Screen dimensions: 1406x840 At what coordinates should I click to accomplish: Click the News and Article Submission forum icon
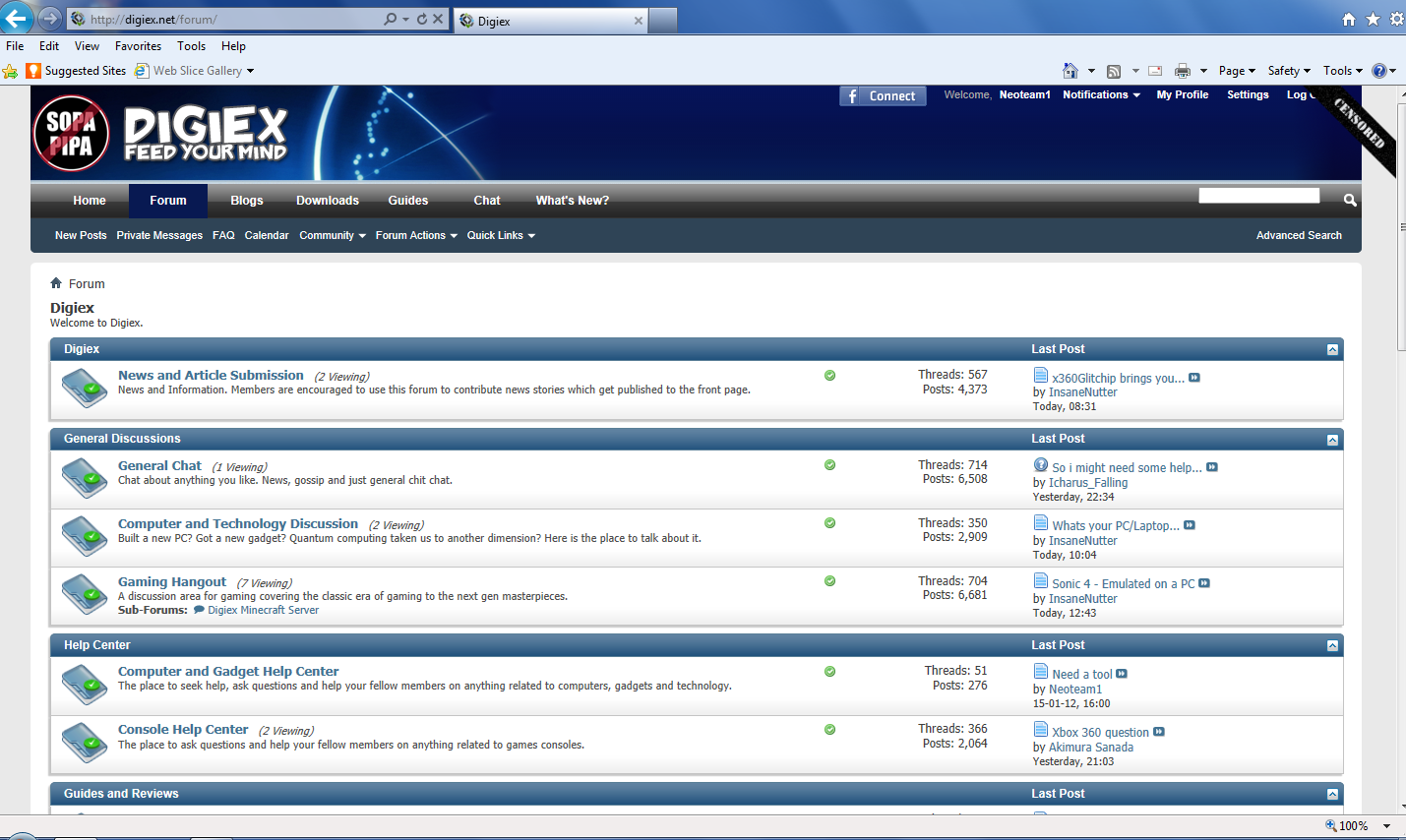pyautogui.click(x=85, y=388)
